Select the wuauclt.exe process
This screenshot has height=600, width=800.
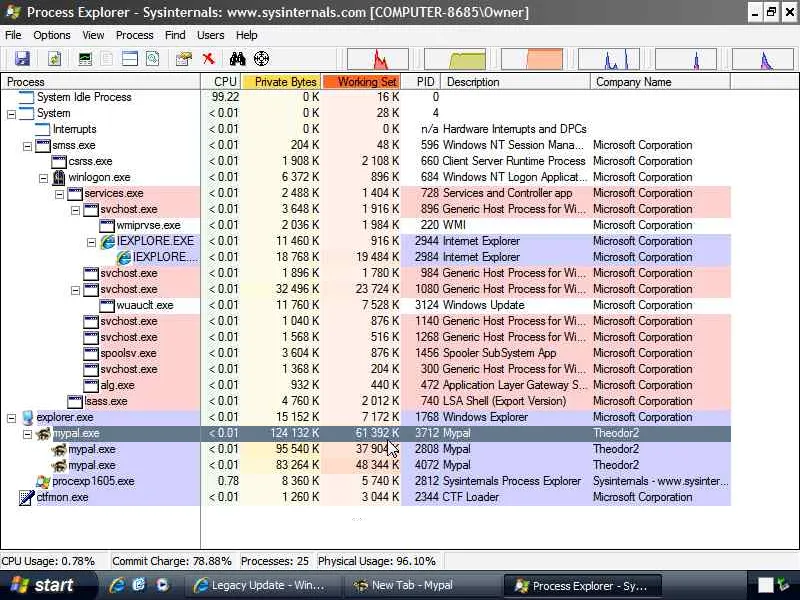pyautogui.click(x=366, y=305)
